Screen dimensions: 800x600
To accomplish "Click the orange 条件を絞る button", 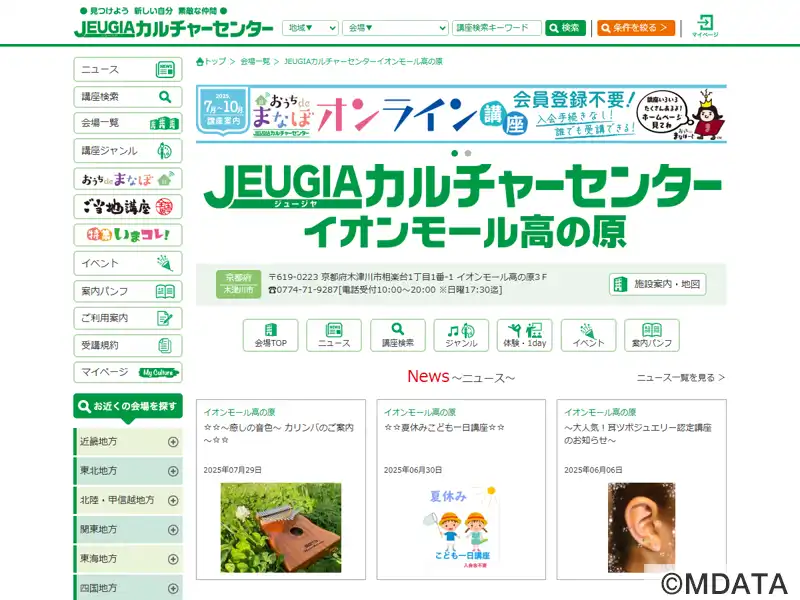I will tap(636, 28).
